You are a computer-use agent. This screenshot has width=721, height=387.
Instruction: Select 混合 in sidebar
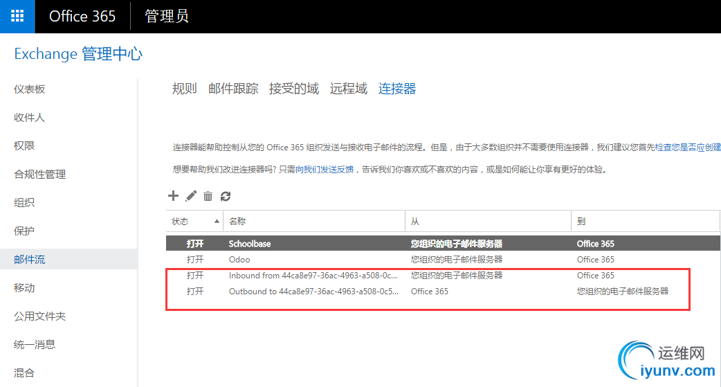[x=24, y=373]
